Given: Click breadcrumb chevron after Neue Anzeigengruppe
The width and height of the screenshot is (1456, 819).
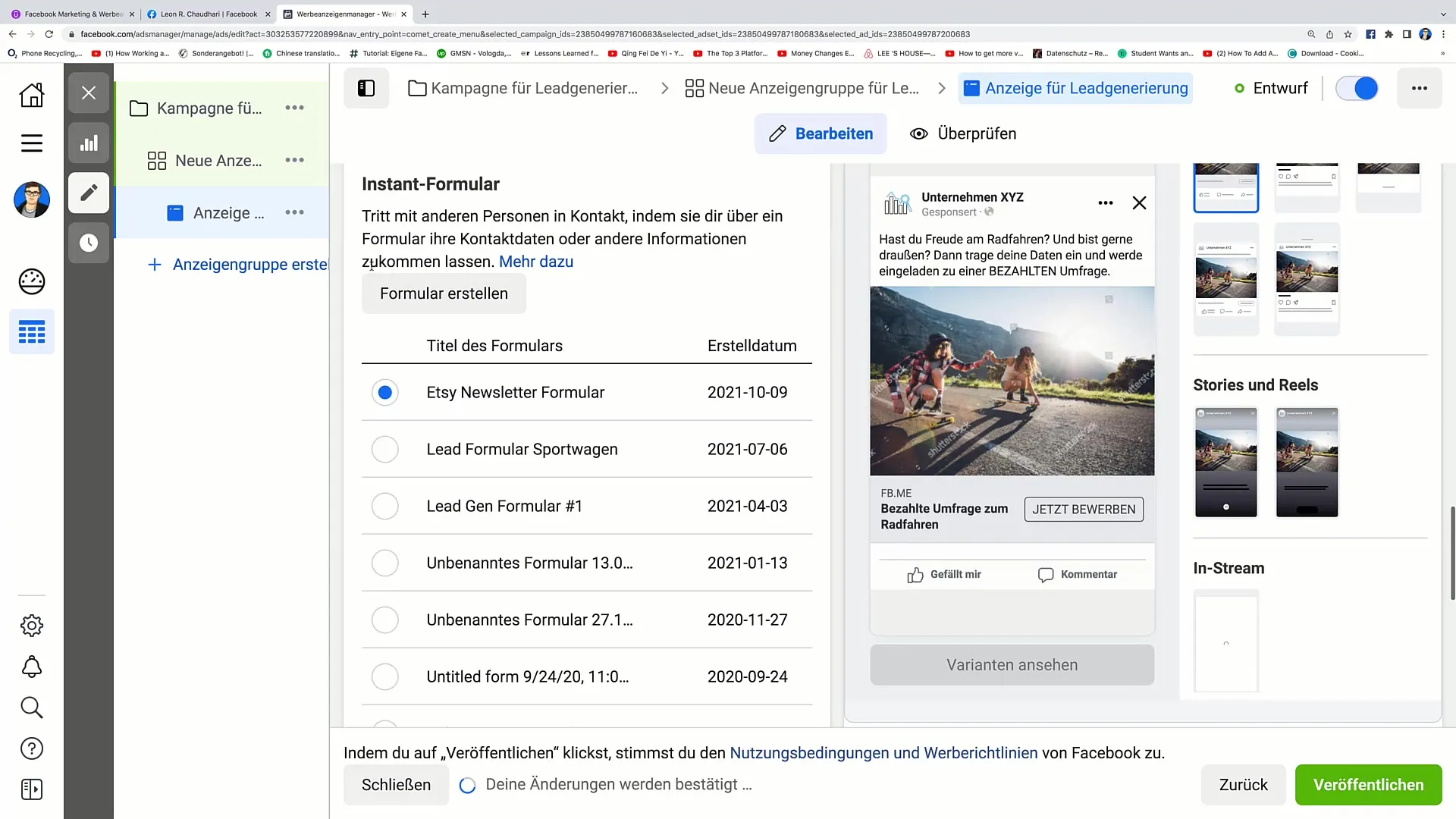Looking at the screenshot, I should point(941,88).
